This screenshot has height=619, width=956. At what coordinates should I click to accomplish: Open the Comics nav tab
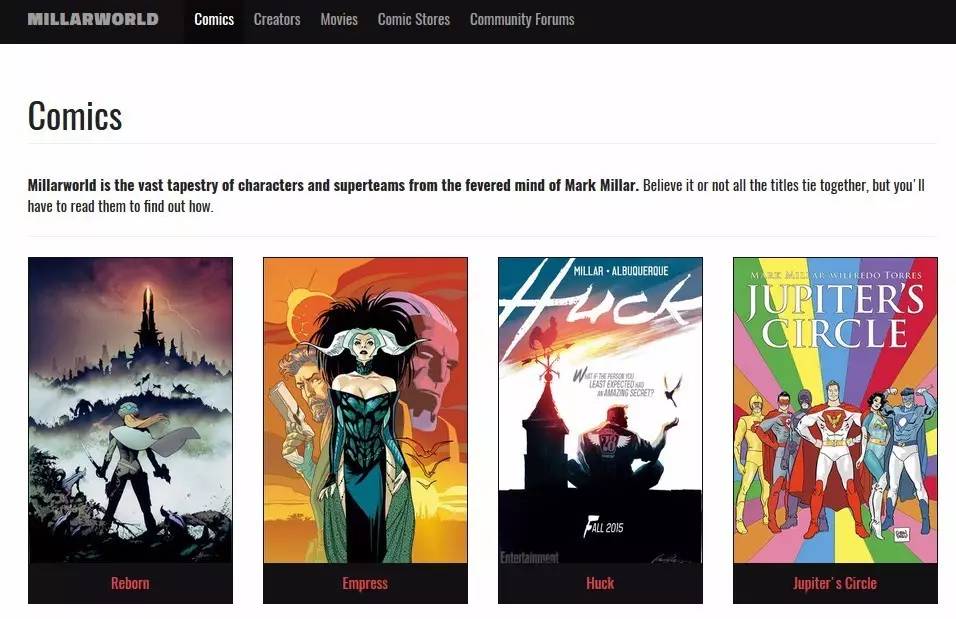(x=214, y=20)
